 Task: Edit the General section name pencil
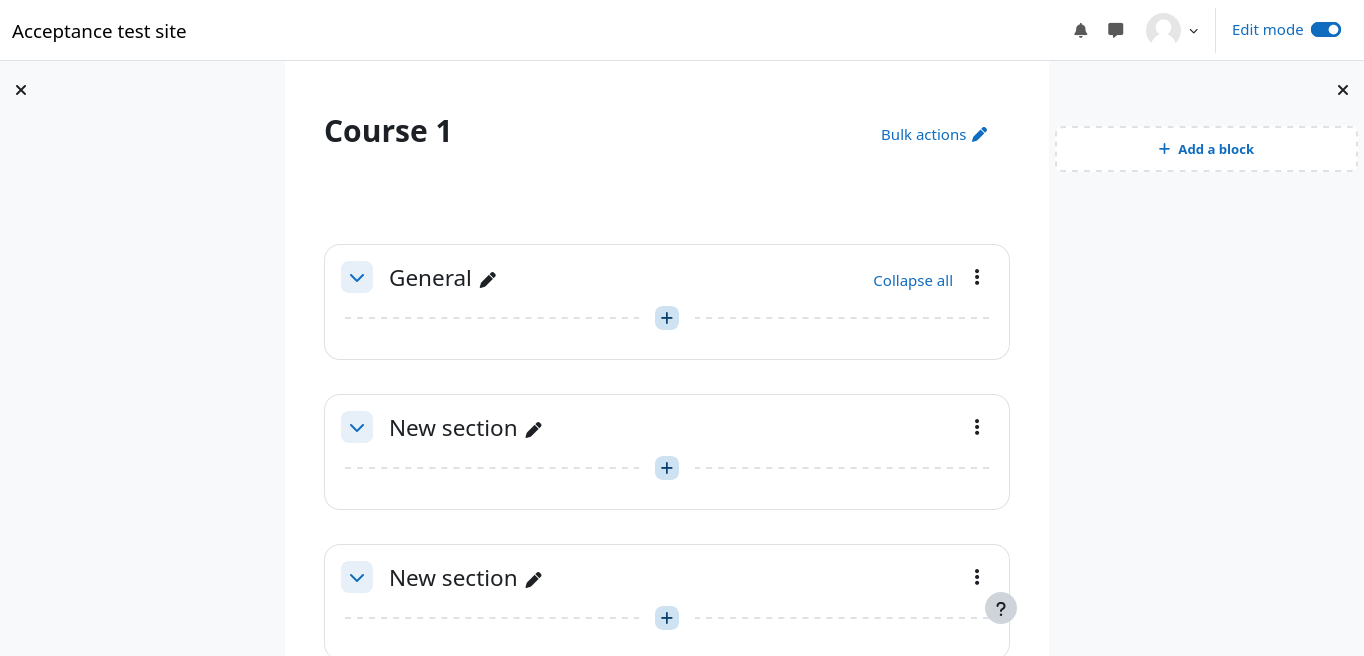488,280
